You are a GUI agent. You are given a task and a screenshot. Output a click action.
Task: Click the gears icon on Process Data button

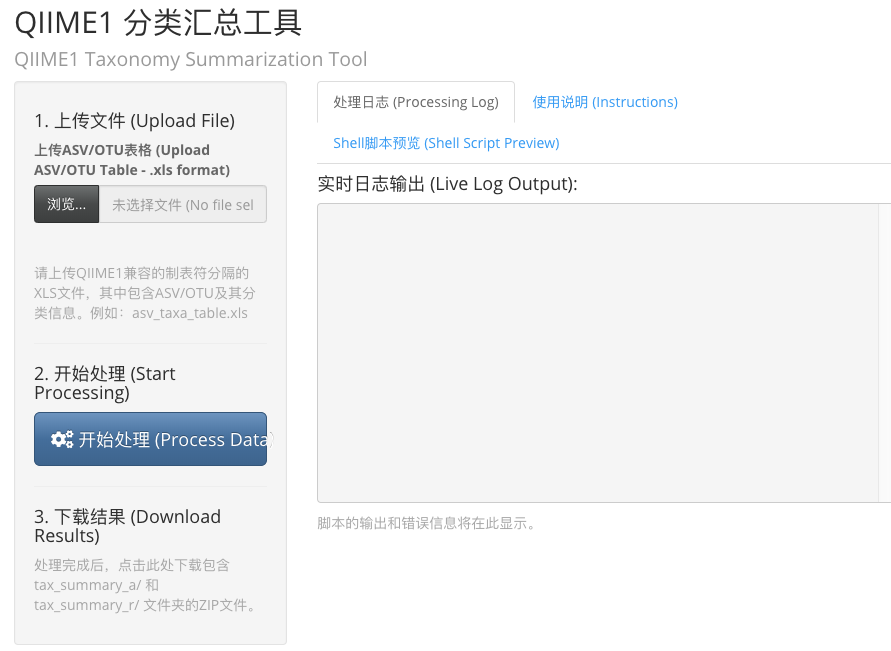point(62,439)
